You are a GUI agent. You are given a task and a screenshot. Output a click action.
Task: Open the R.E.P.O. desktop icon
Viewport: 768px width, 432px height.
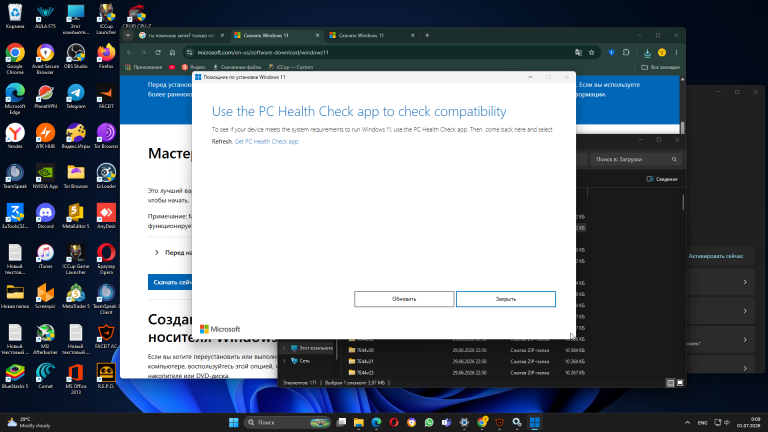(106, 376)
